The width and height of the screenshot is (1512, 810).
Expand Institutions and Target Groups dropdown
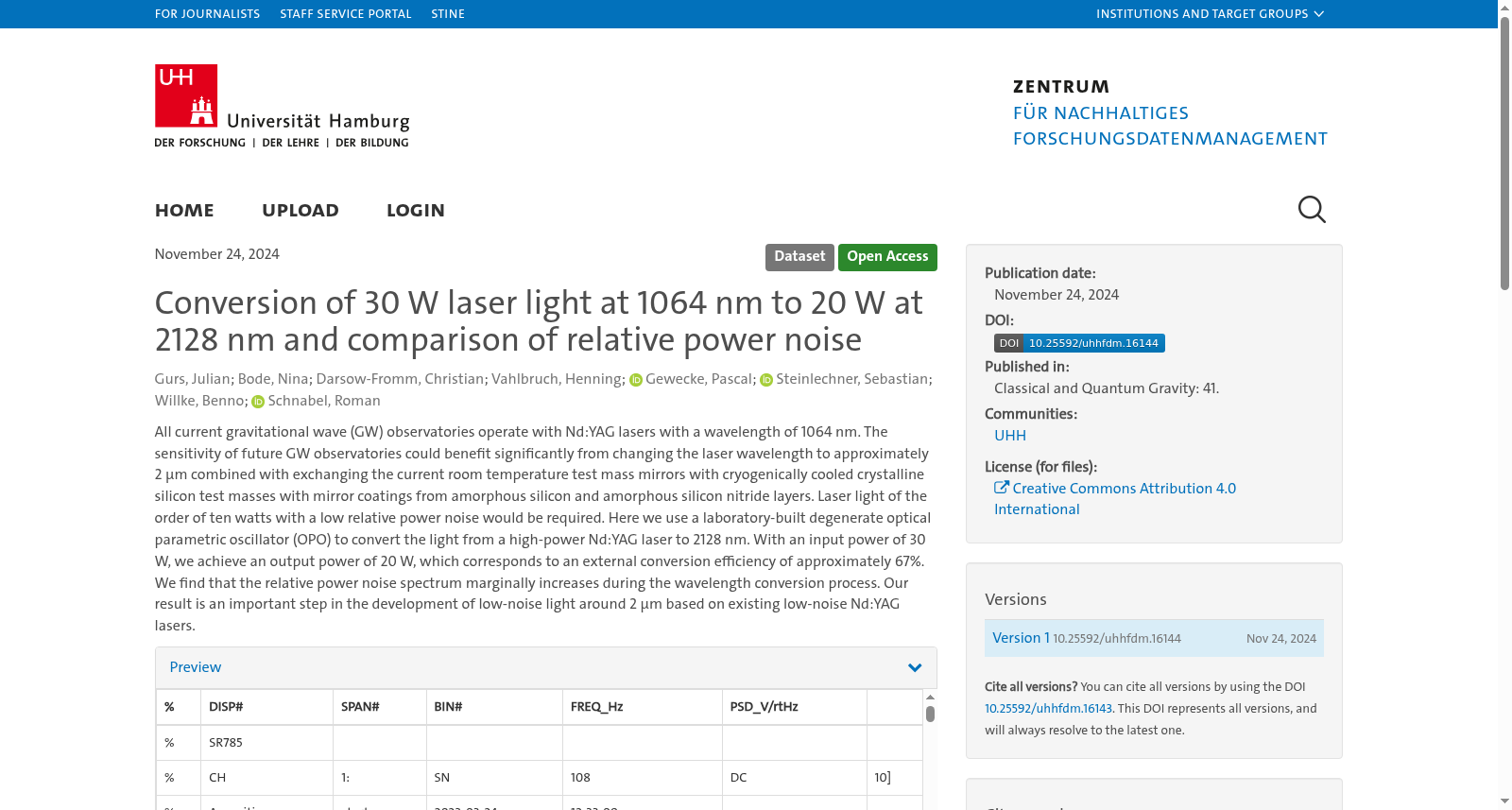tap(1210, 14)
